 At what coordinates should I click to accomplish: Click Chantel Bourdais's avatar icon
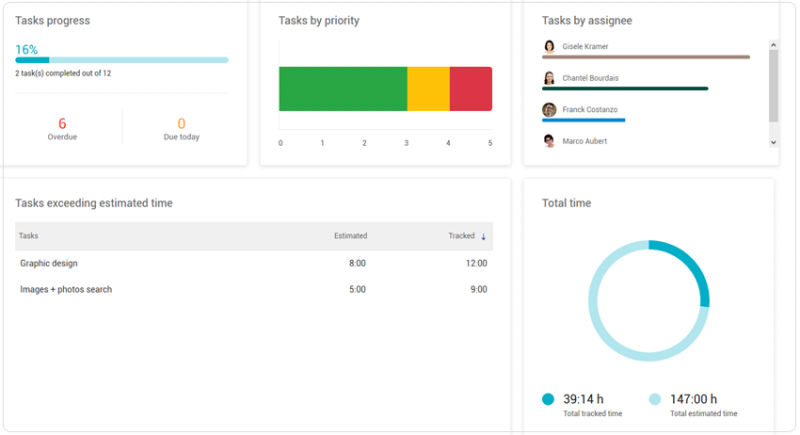pyautogui.click(x=549, y=78)
